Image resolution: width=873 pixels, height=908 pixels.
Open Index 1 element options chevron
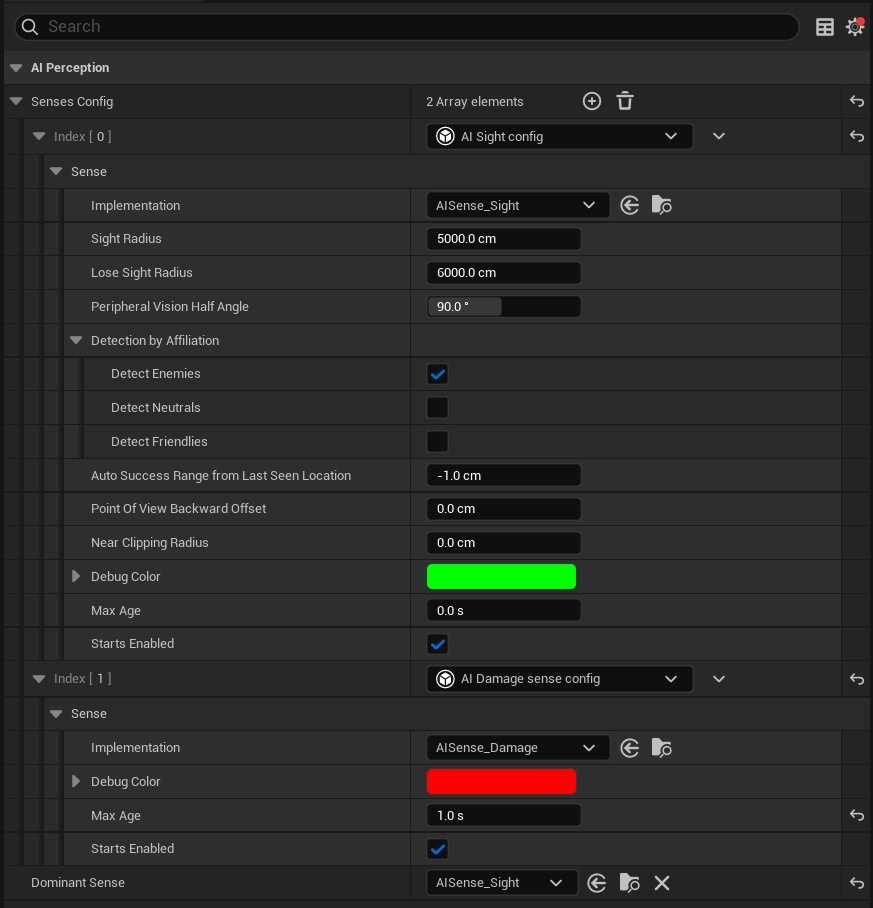click(x=718, y=679)
